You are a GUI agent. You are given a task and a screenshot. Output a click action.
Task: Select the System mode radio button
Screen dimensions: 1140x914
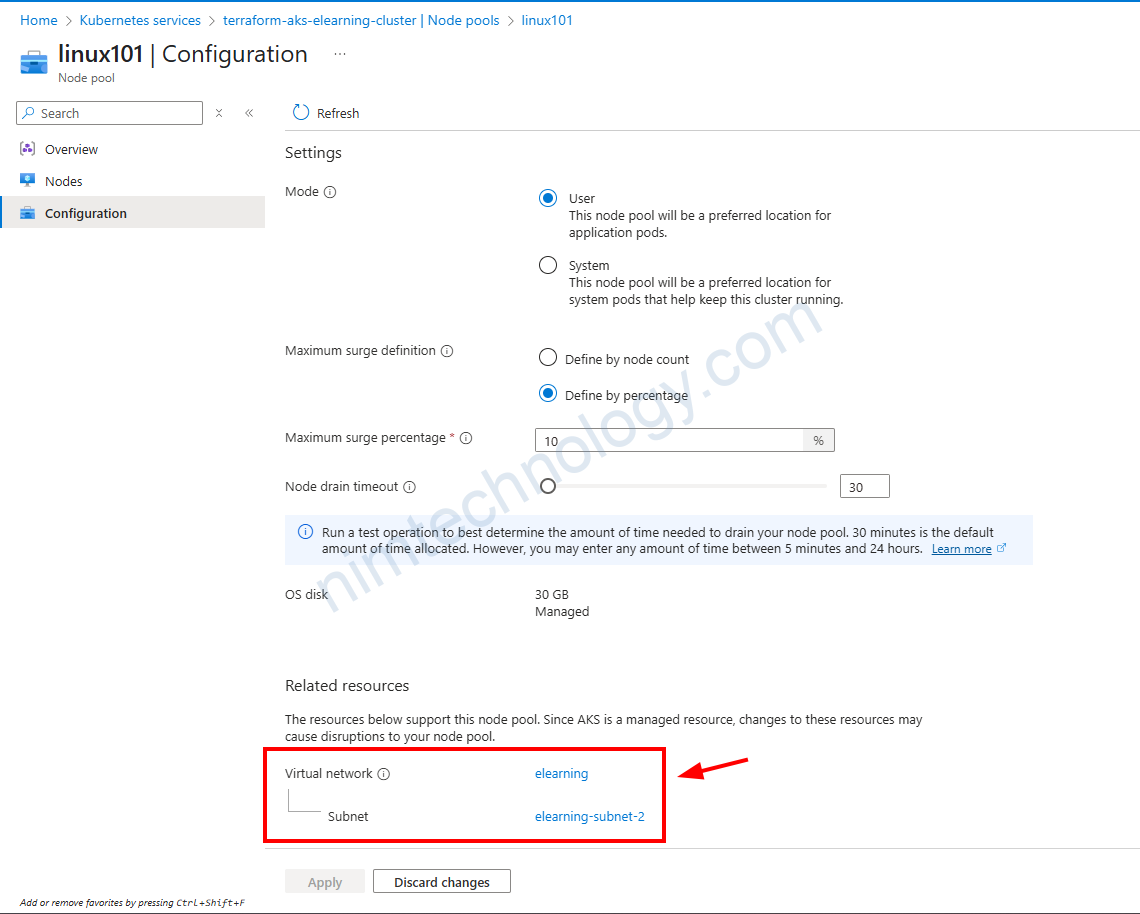[x=548, y=265]
